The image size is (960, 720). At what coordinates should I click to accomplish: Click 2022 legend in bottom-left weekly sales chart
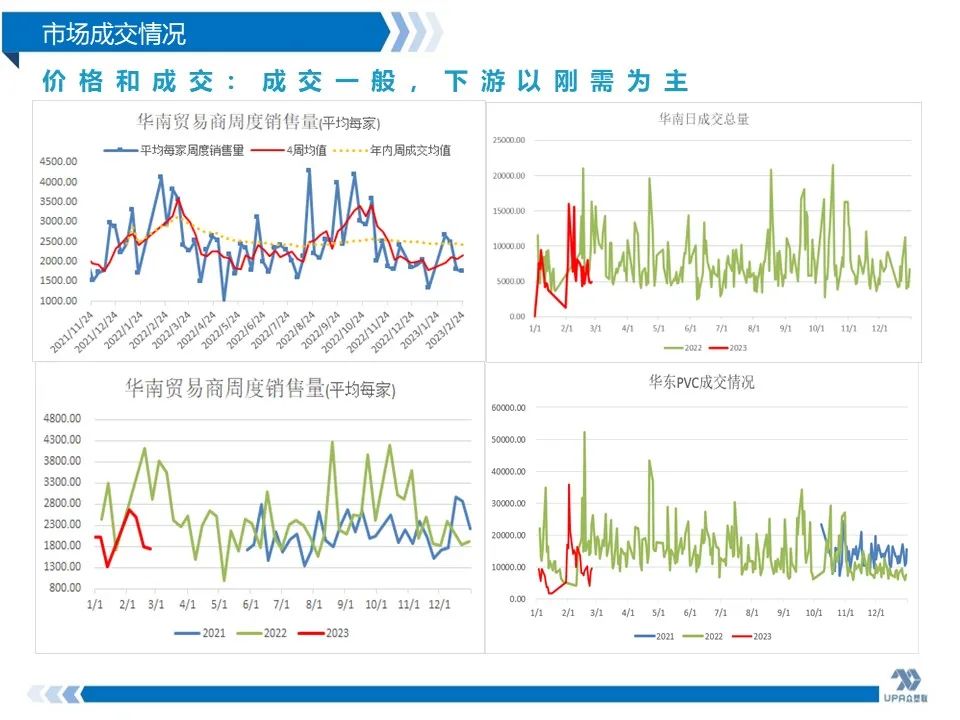[x=261, y=633]
